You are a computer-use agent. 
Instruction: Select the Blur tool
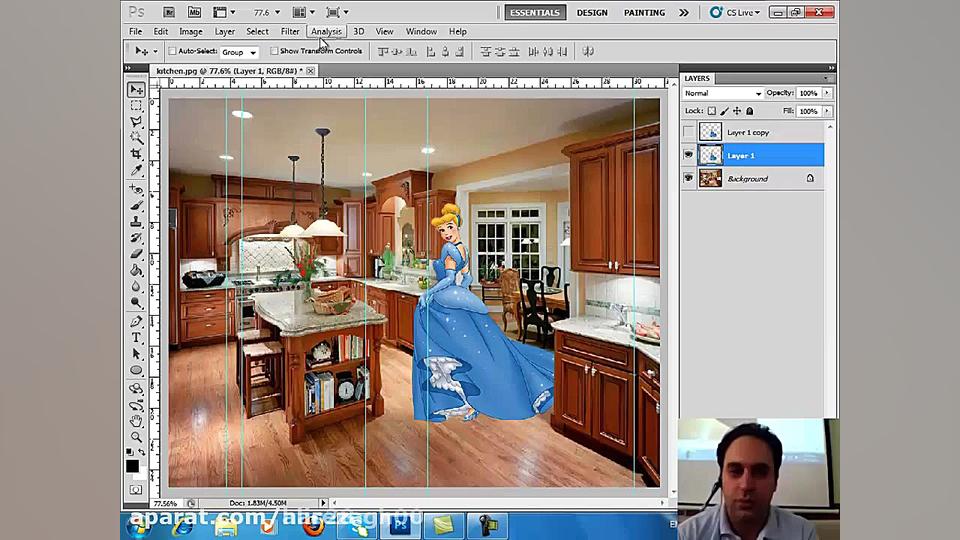[136, 286]
